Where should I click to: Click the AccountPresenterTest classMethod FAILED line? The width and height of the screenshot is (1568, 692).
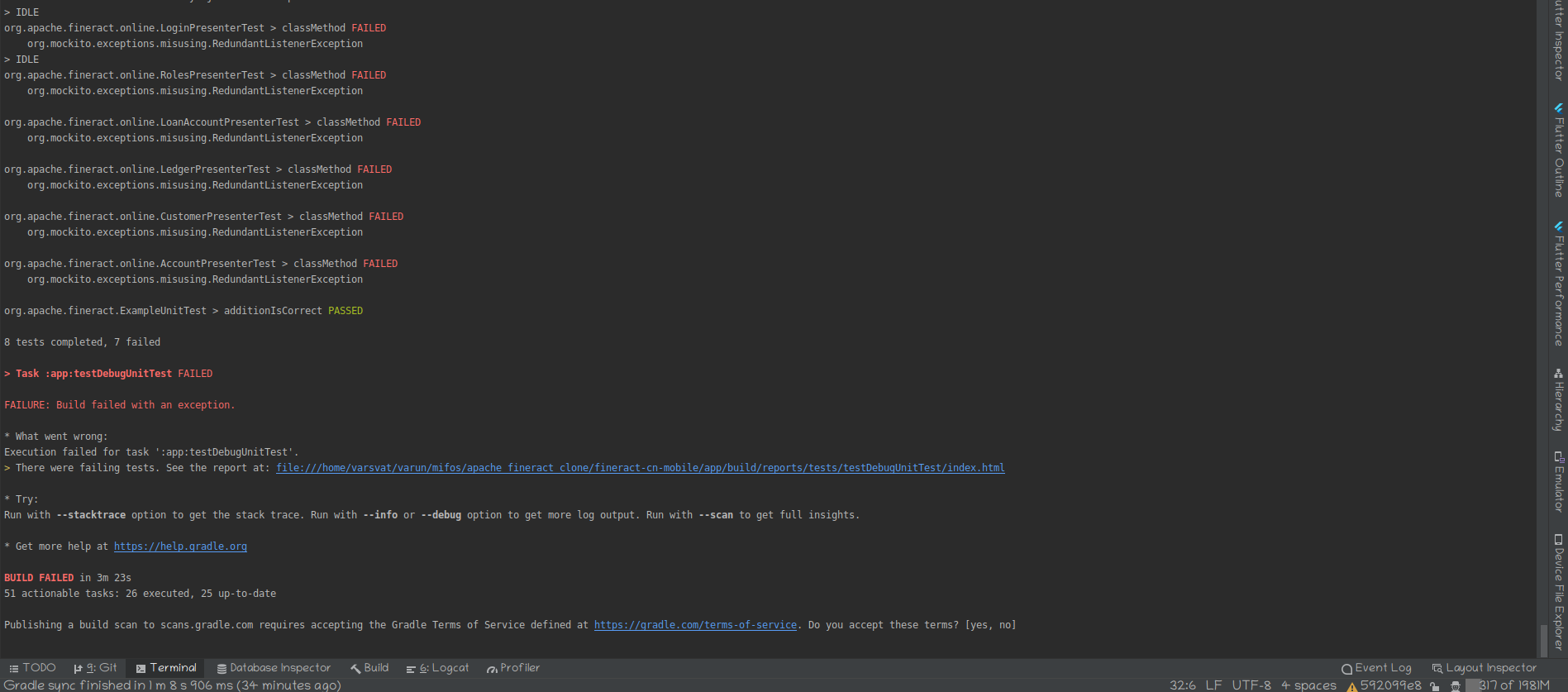tap(201, 264)
